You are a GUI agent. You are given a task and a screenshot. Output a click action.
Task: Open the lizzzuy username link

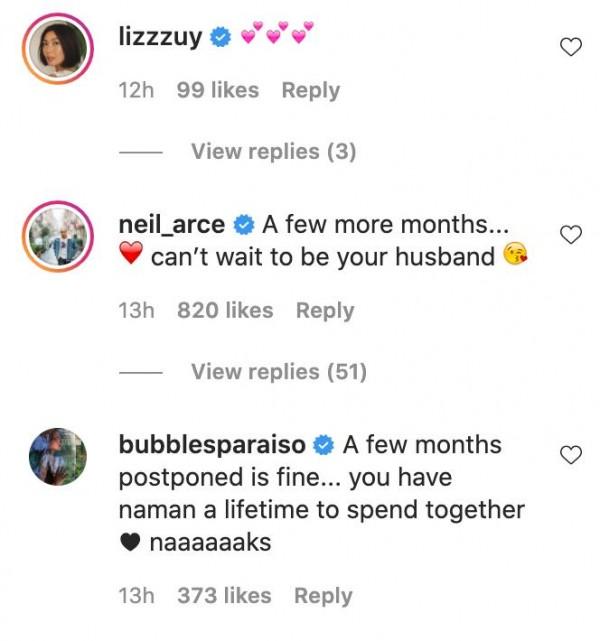pyautogui.click(x=160, y=39)
